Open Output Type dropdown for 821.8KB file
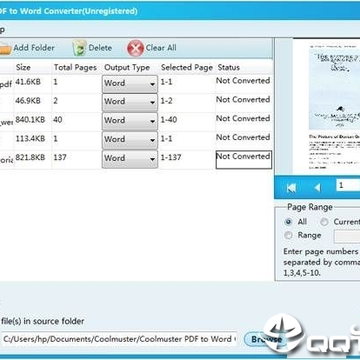The image size is (360, 360). tap(130, 158)
